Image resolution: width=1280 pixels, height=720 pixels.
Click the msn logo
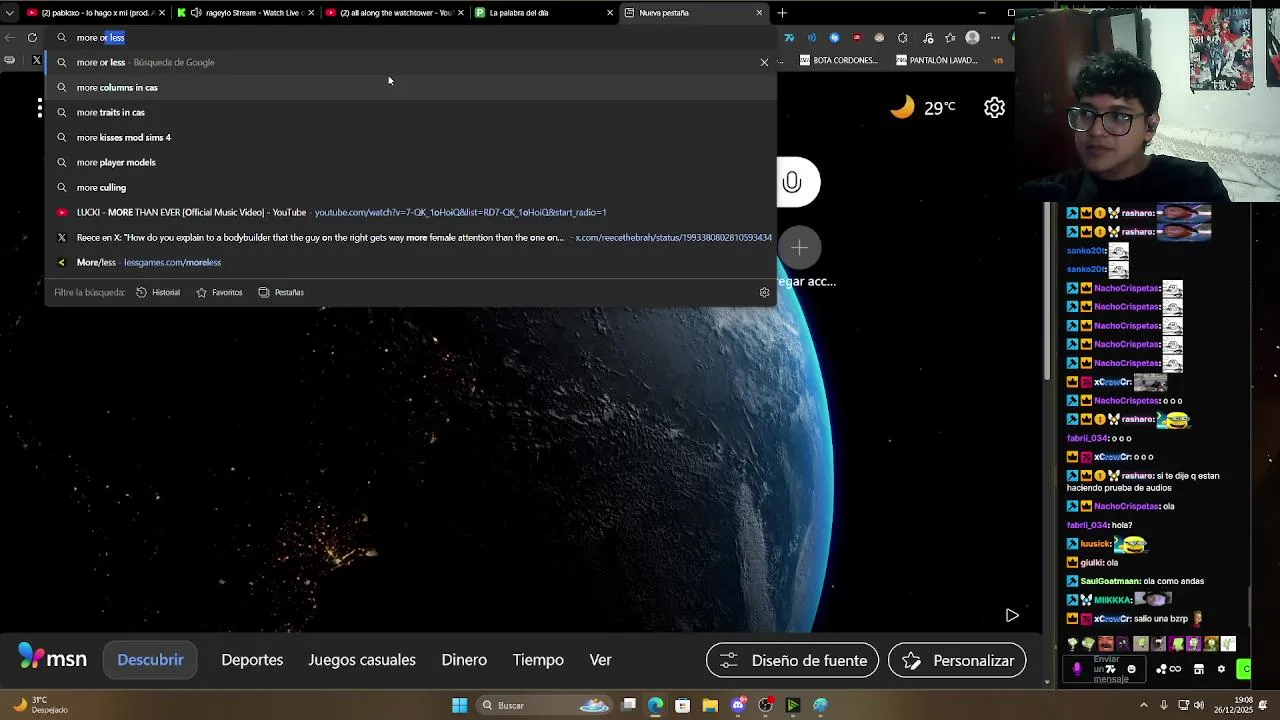[53, 658]
